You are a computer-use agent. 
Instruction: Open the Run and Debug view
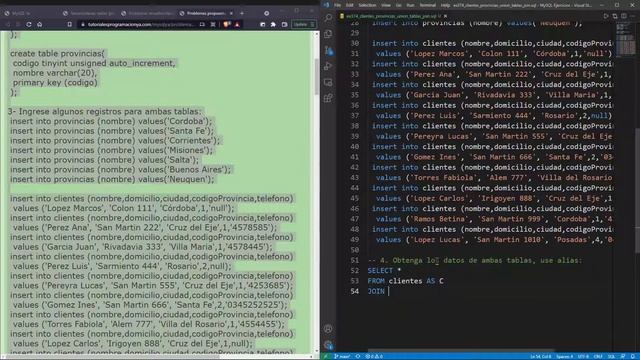pos(328,66)
